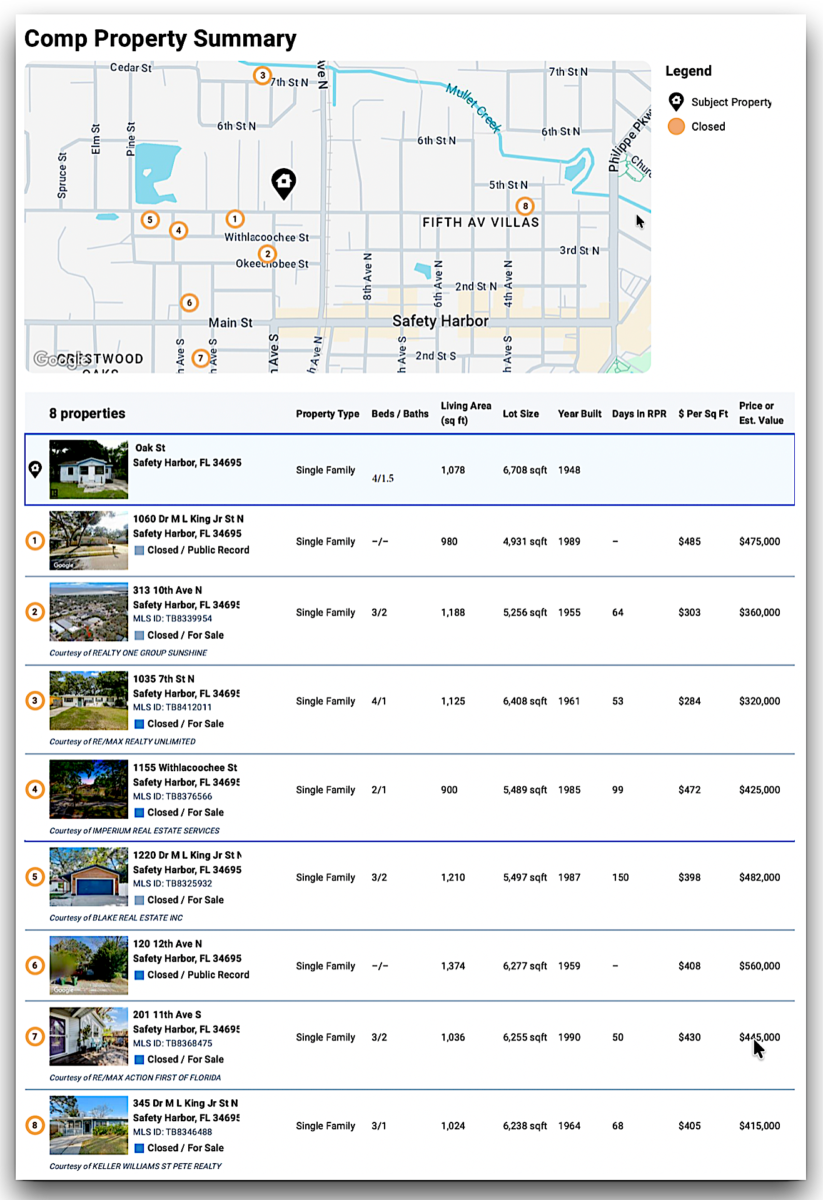Click the subject property house pin on map
The width and height of the screenshot is (823, 1200).
pyautogui.click(x=284, y=183)
